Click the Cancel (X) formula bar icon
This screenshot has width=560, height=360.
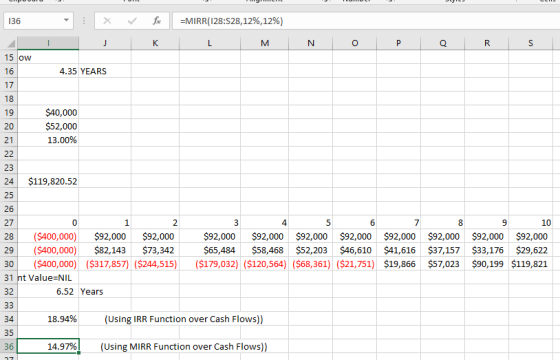click(107, 21)
